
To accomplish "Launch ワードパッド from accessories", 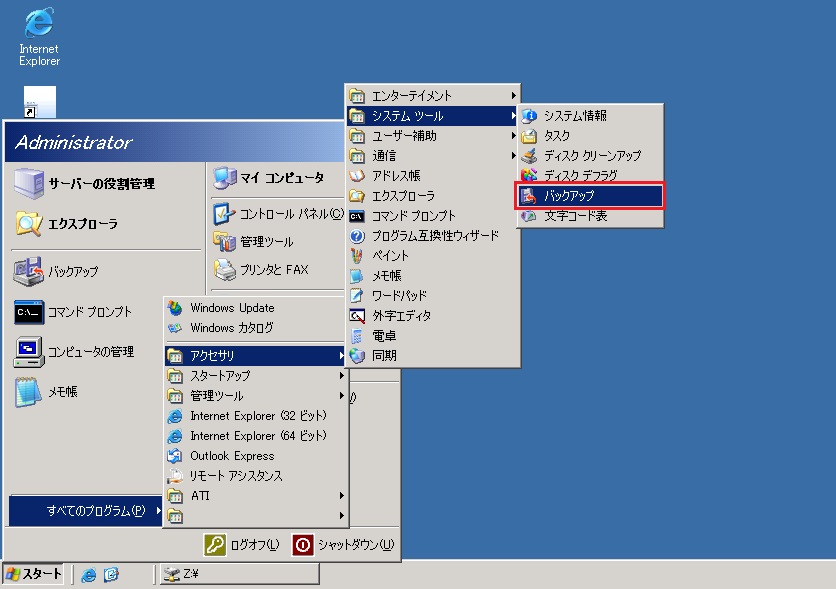I will [399, 296].
